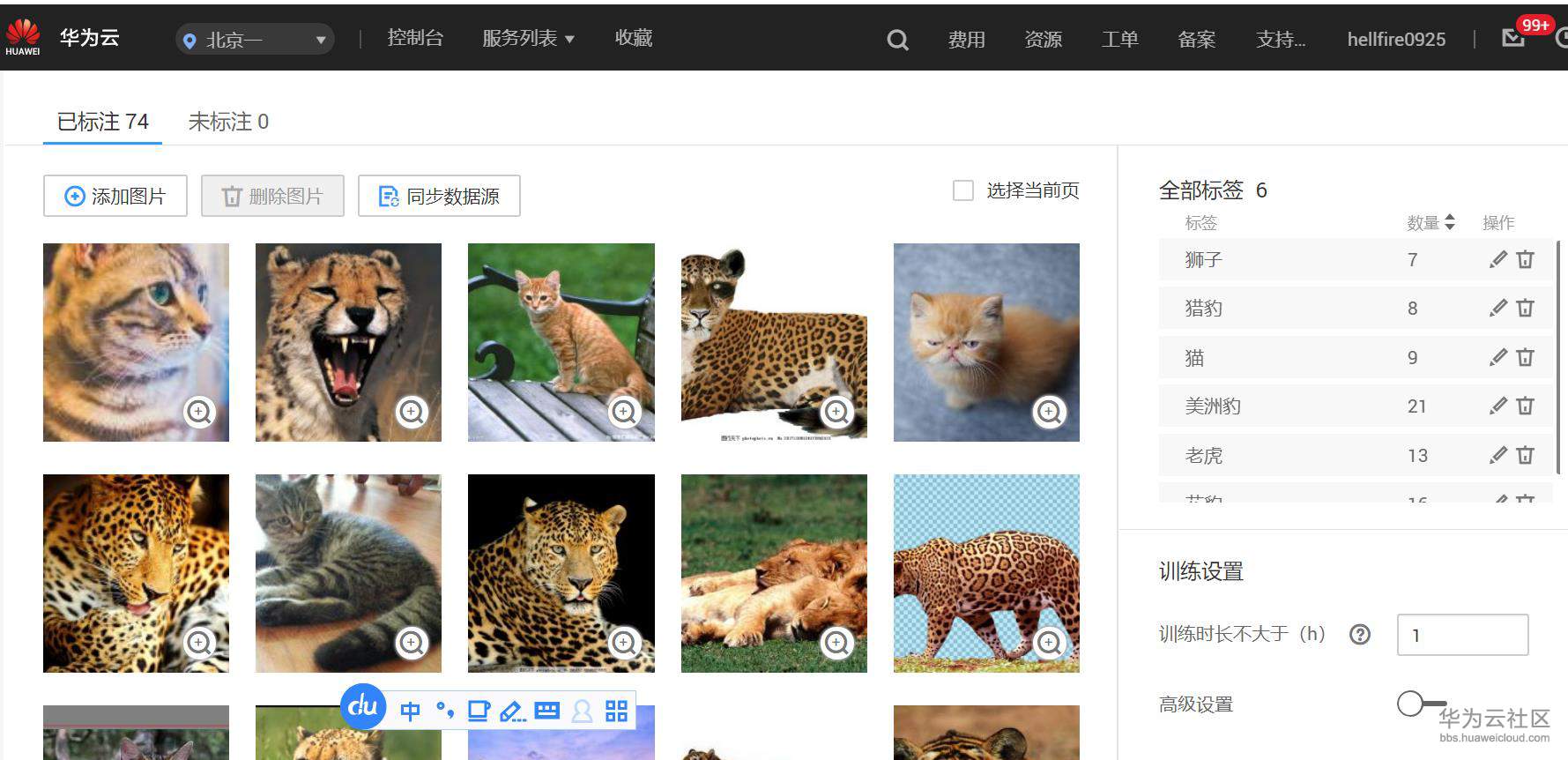
Task: Magnify the sleeping lions image
Action: (x=836, y=643)
